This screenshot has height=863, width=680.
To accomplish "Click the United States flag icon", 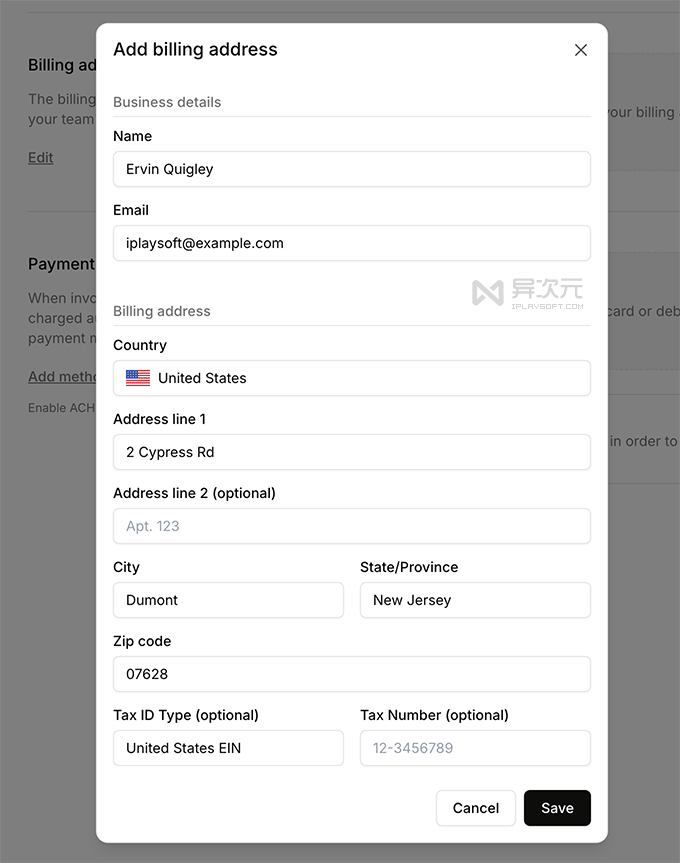I will [x=138, y=378].
